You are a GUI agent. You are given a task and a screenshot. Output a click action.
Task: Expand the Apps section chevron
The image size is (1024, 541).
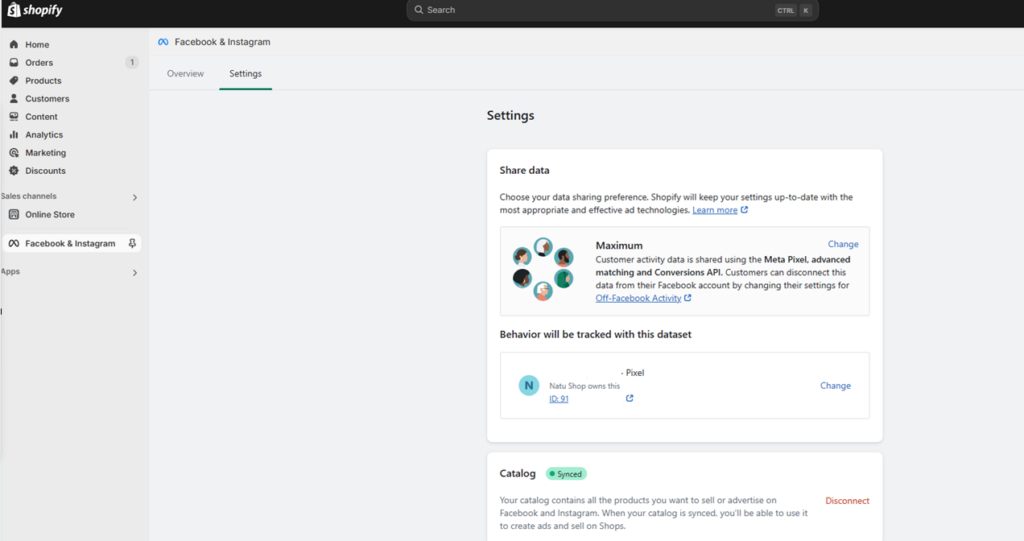(135, 273)
